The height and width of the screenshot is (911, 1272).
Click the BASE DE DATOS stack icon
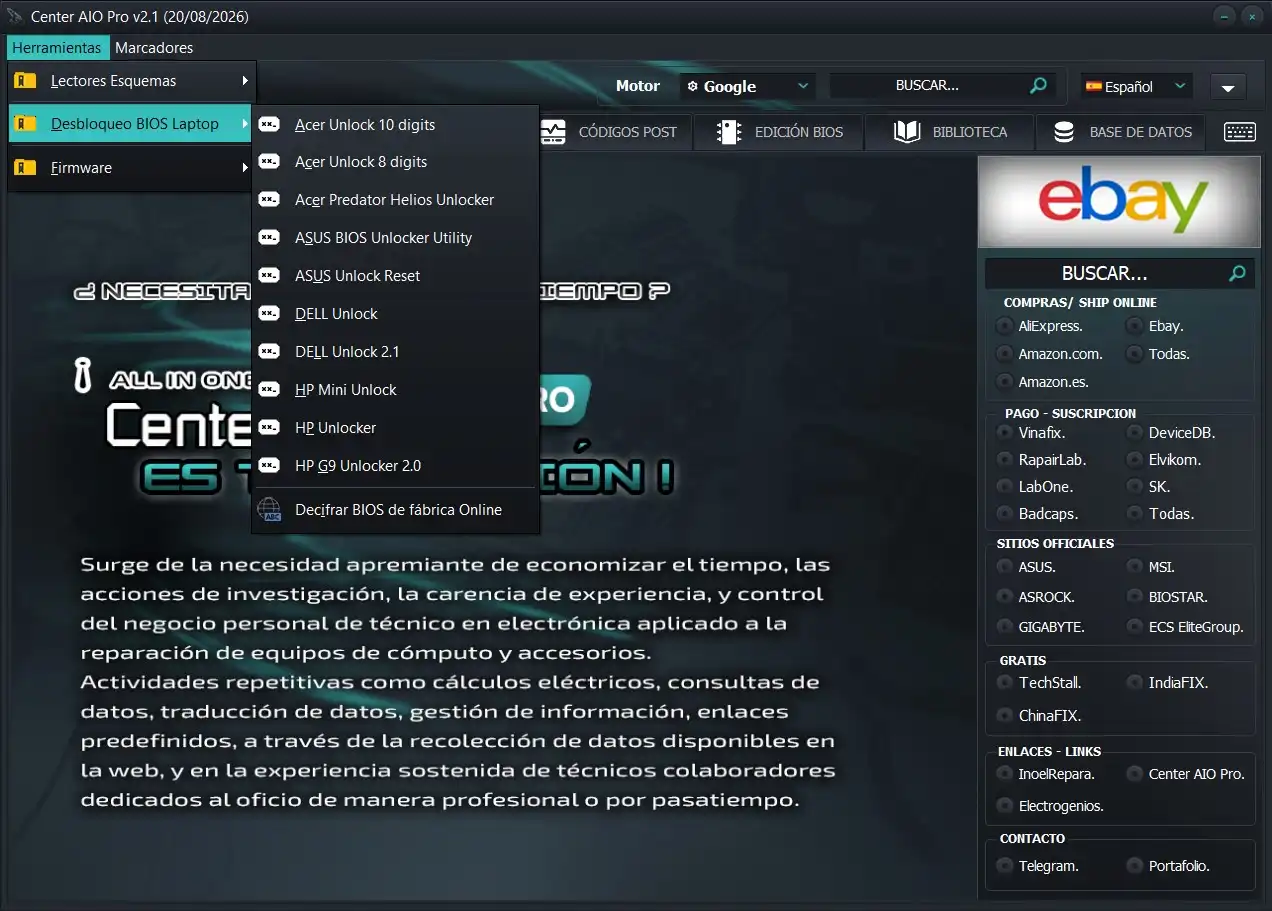[1064, 132]
